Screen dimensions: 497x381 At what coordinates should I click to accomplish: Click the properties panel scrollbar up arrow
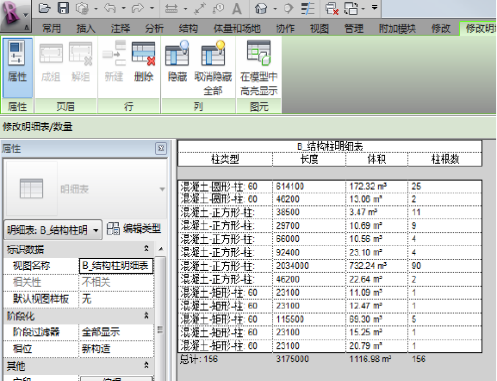point(161,249)
